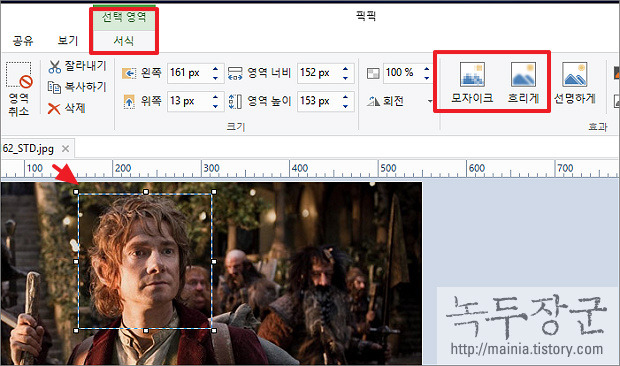
Task: Click the red X delete icon
Action: click(54, 108)
